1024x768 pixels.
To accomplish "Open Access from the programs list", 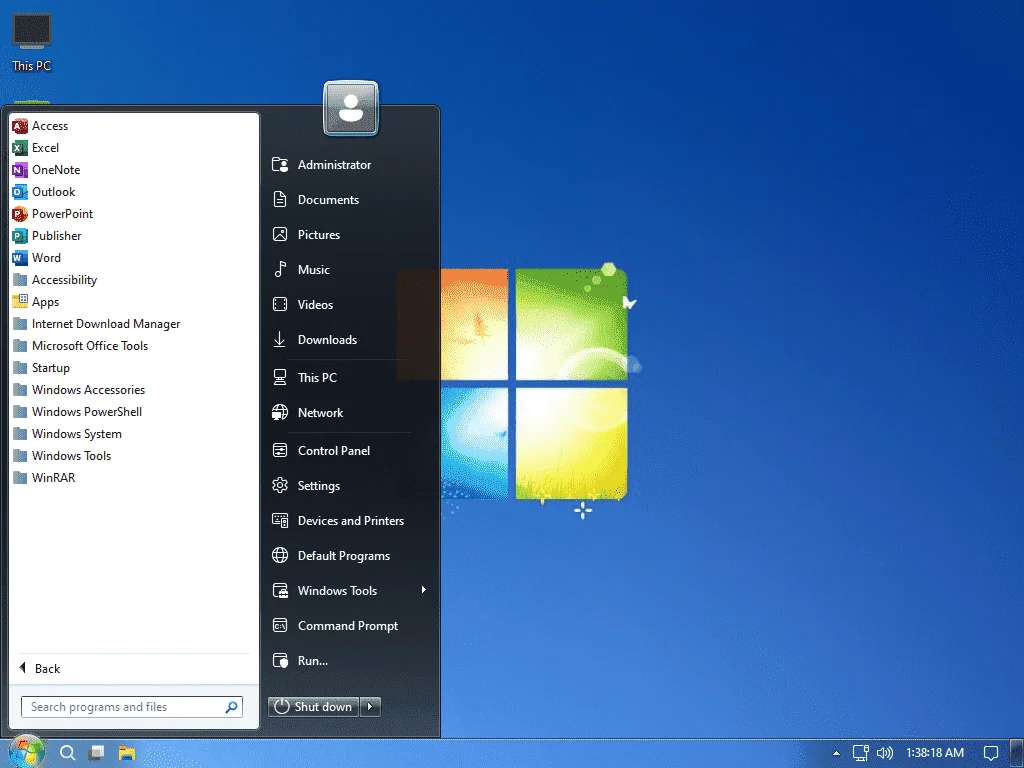I will (x=134, y=125).
